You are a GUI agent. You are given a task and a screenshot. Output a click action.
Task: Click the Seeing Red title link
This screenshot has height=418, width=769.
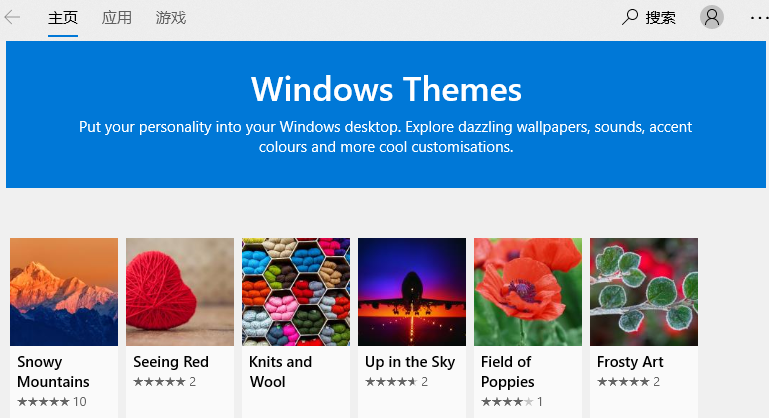pos(171,362)
